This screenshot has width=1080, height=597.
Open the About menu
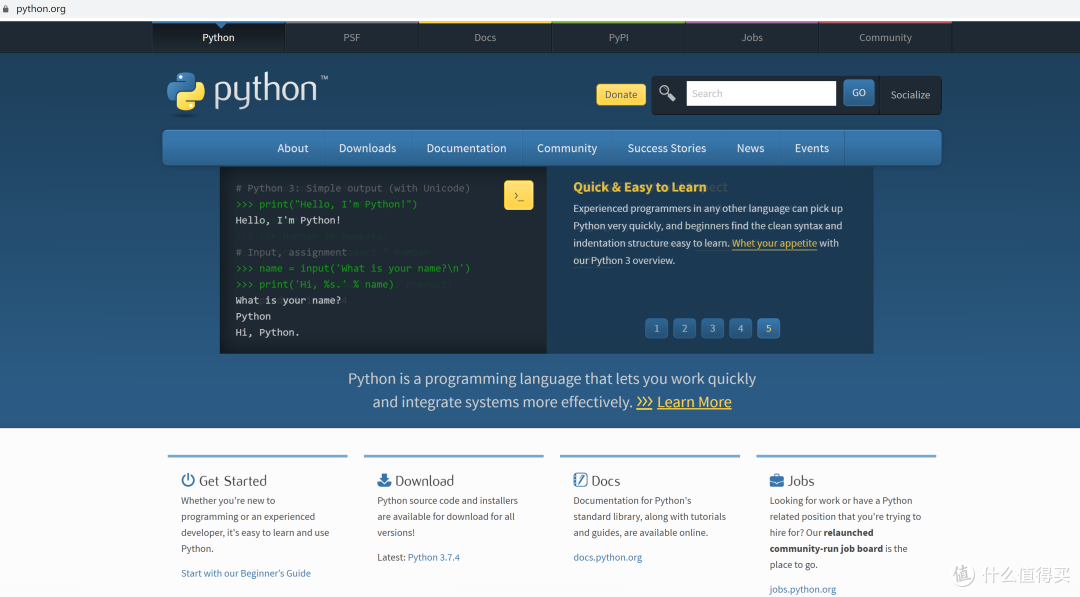point(293,148)
